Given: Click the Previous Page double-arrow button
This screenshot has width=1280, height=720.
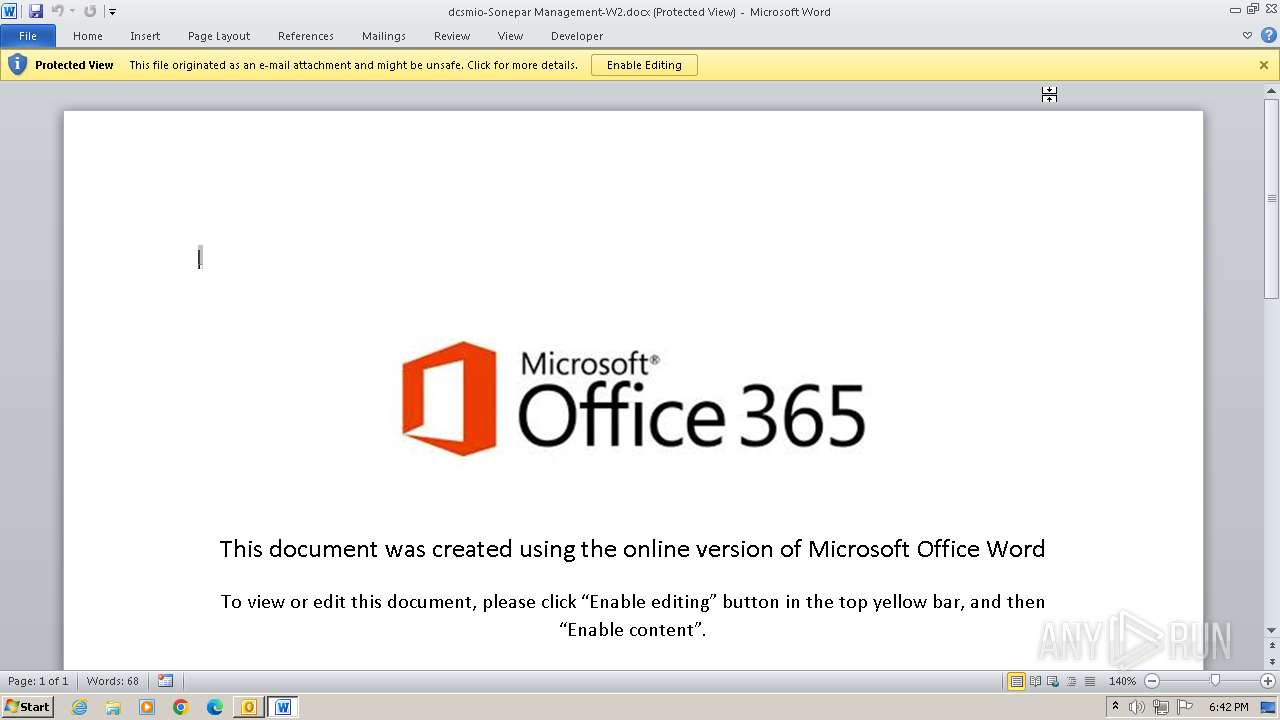Looking at the screenshot, I should pyautogui.click(x=1272, y=645).
